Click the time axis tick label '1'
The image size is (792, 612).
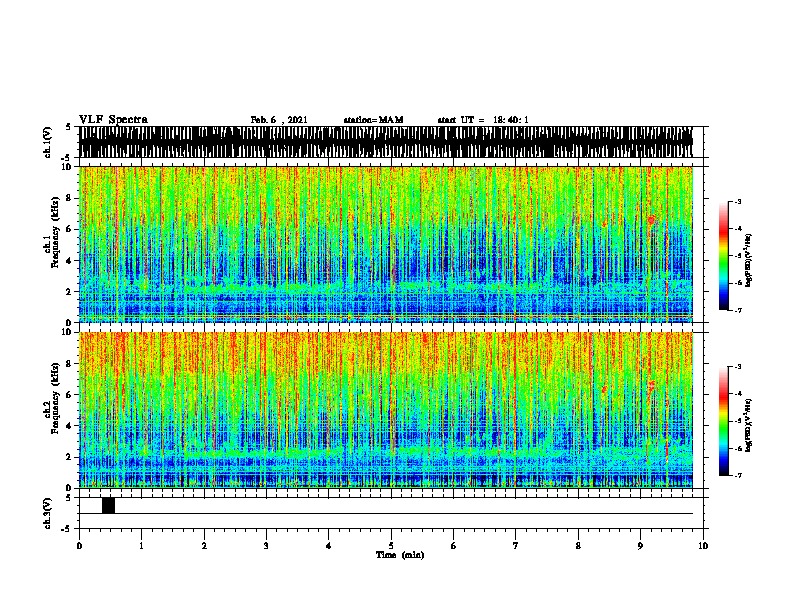[x=141, y=546]
